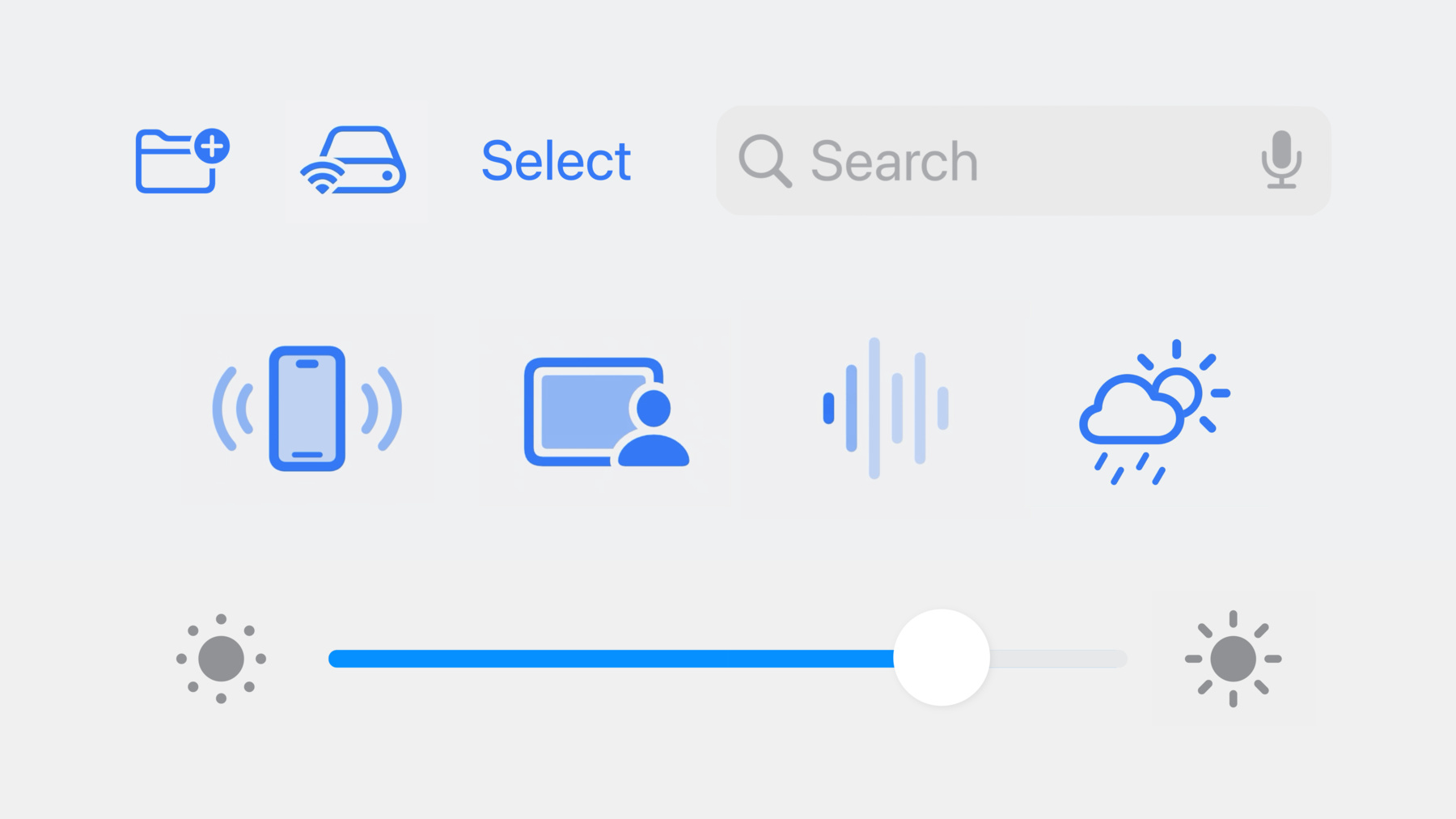The height and width of the screenshot is (819, 1456).
Task: Start dictation with the microphone icon
Action: coord(1281,159)
